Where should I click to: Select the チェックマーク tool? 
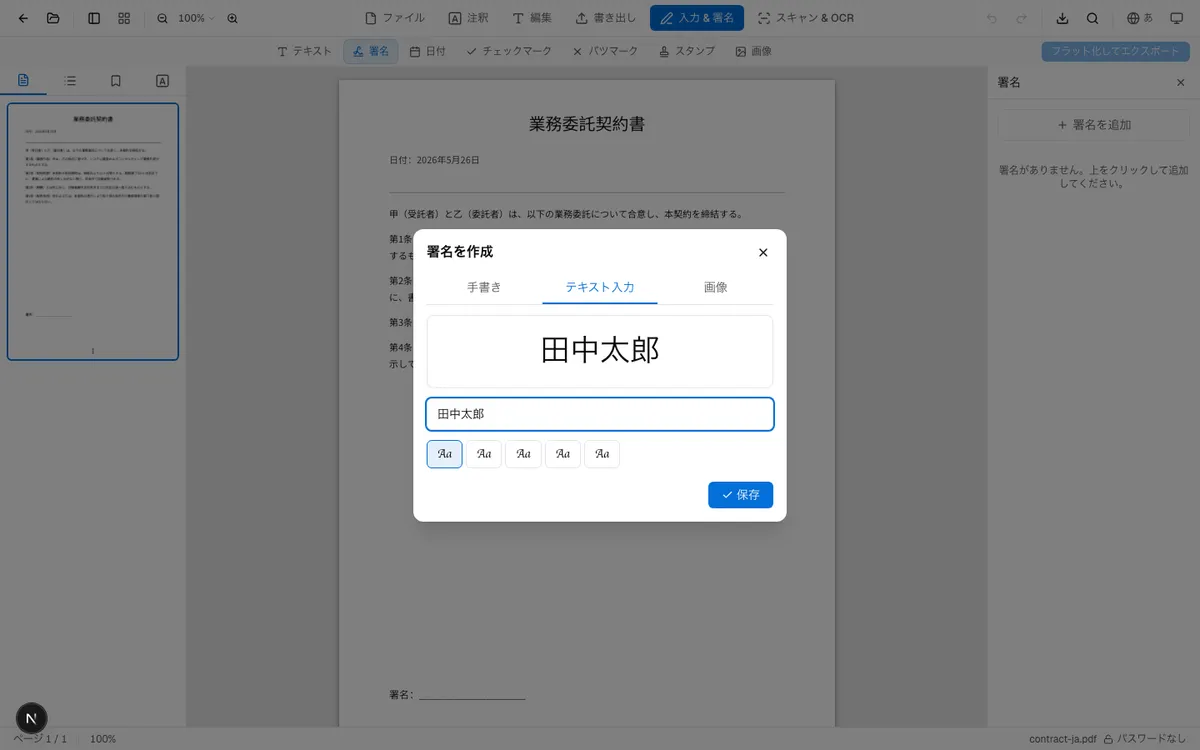point(511,51)
